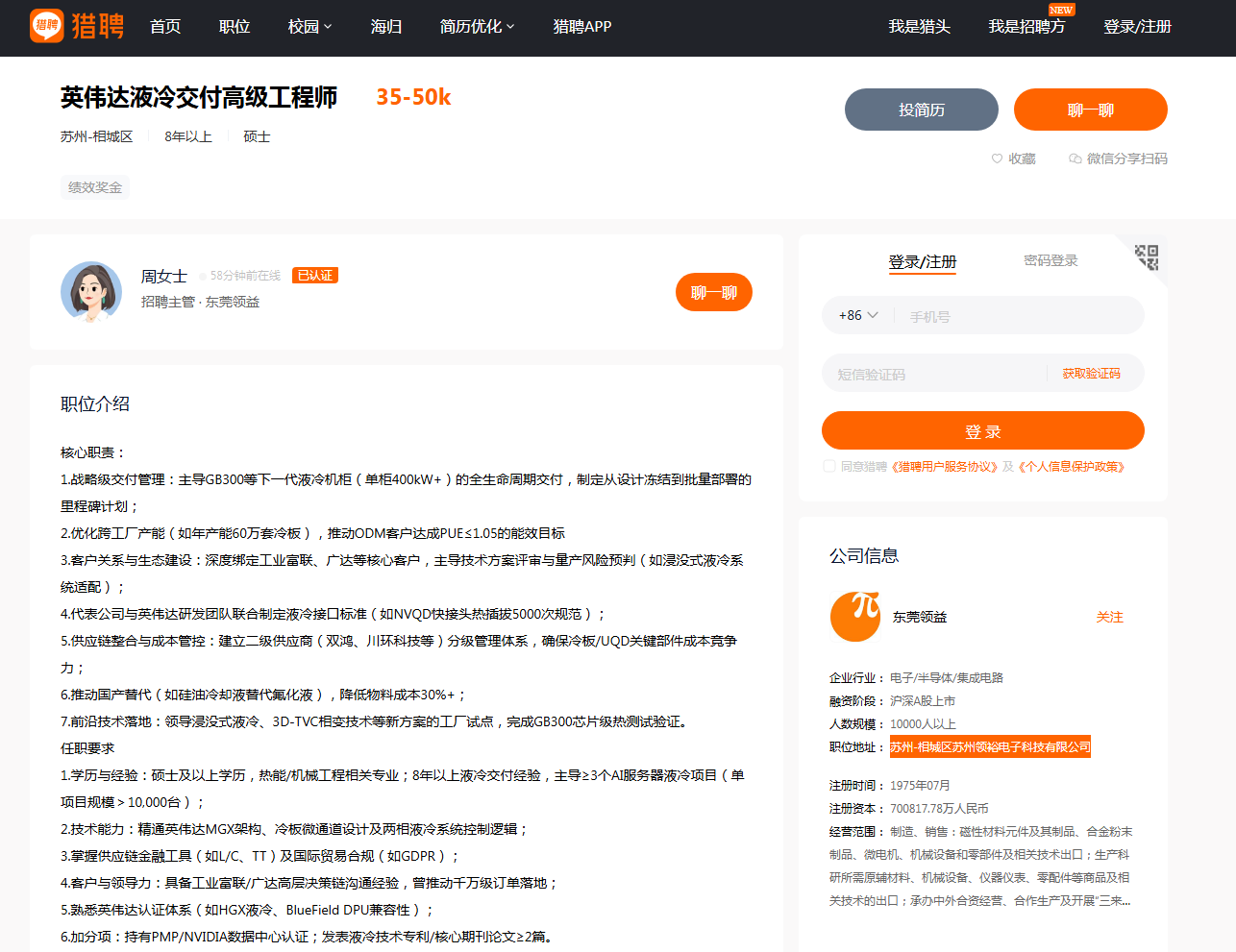The width and height of the screenshot is (1236, 952).
Task: Follow the company via 关注 link
Action: click(1111, 618)
